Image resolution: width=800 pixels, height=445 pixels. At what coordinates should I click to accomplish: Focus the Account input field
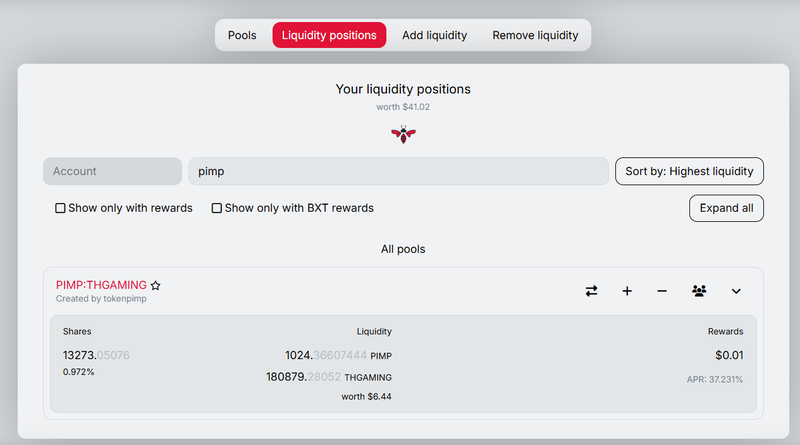coord(112,171)
